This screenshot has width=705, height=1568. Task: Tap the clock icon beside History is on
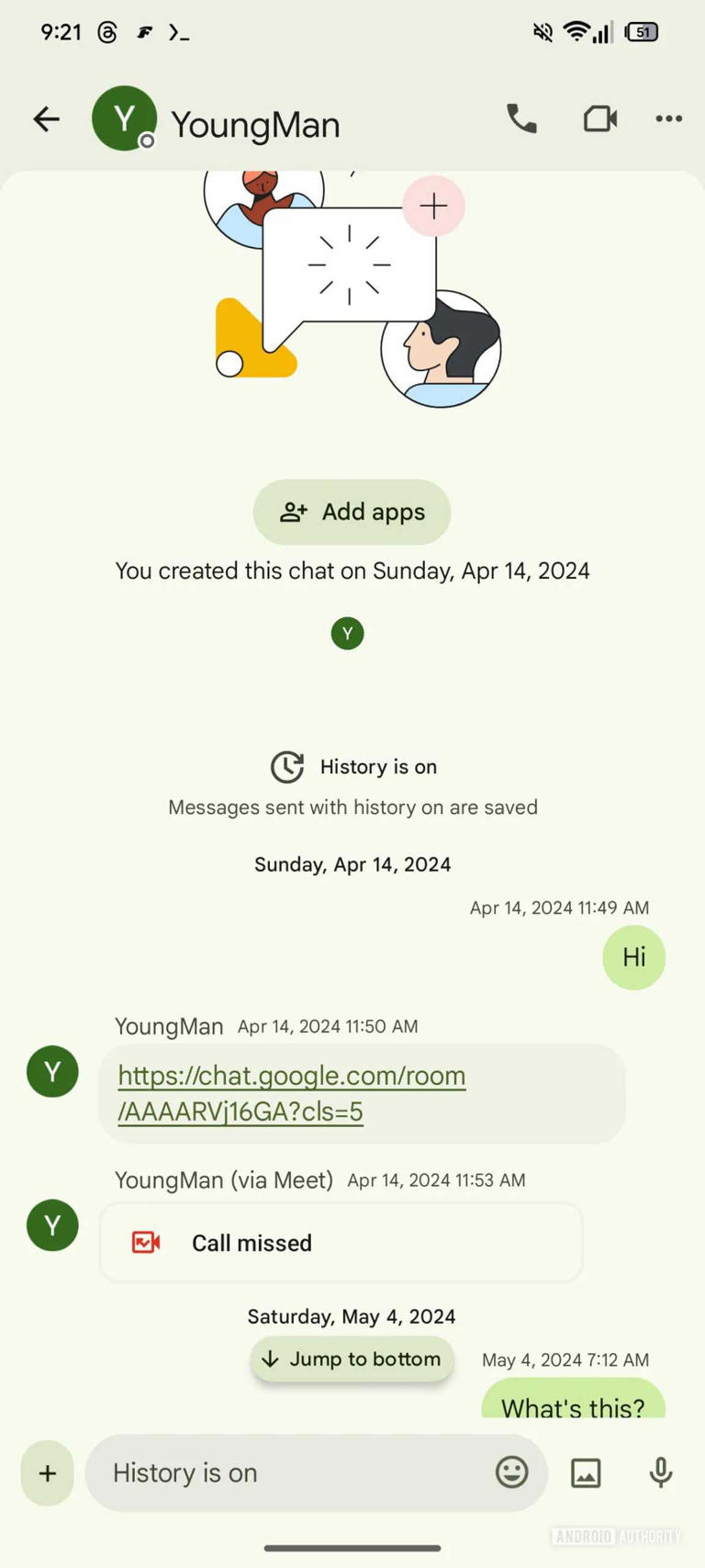click(287, 767)
